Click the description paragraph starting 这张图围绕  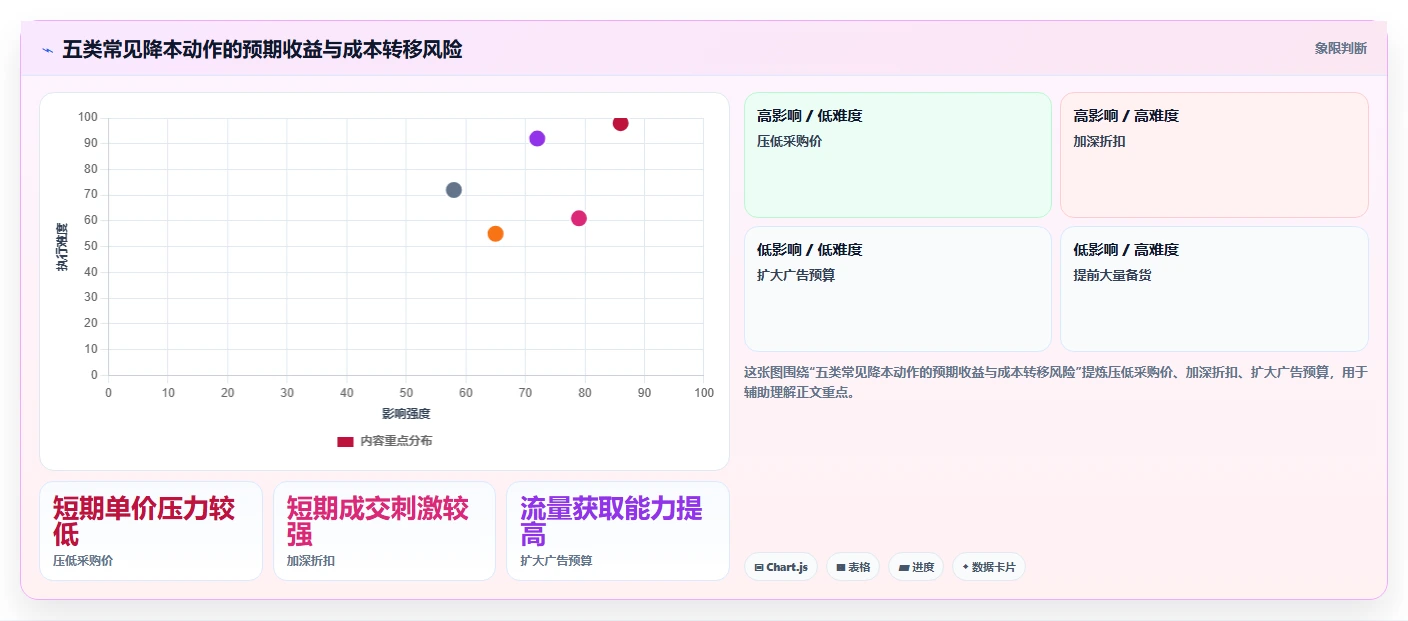pyautogui.click(x=1055, y=382)
